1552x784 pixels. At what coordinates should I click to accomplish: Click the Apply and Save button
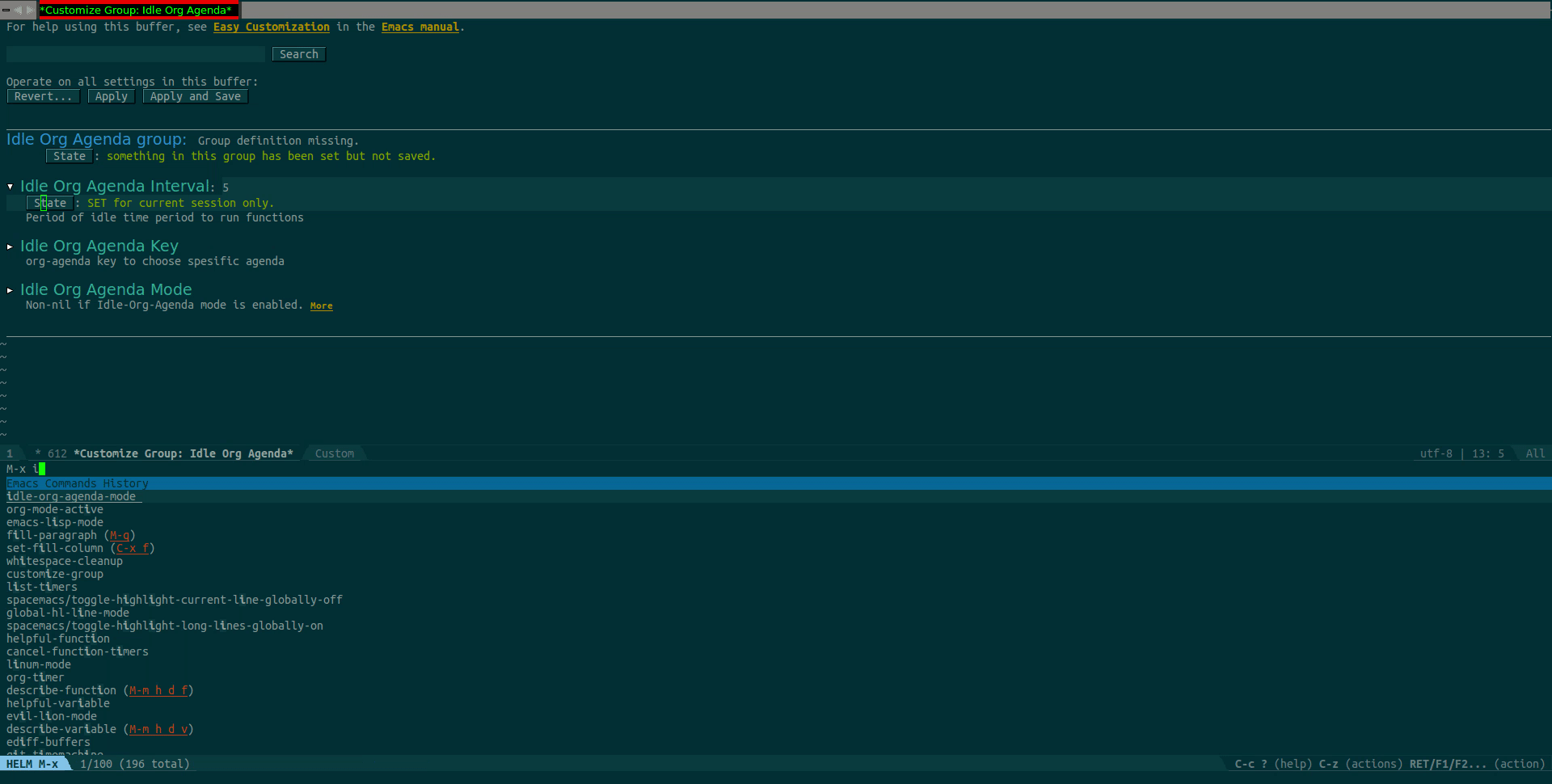pyautogui.click(x=196, y=96)
